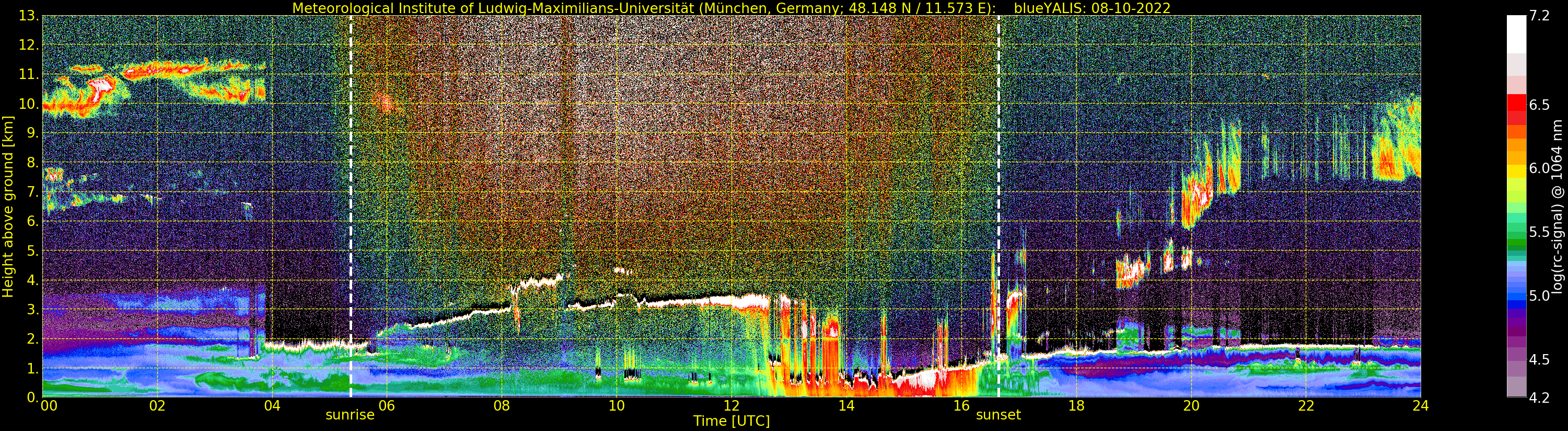Click the '0.' tick on the height axis
1568x431 pixels.
[x=32, y=397]
